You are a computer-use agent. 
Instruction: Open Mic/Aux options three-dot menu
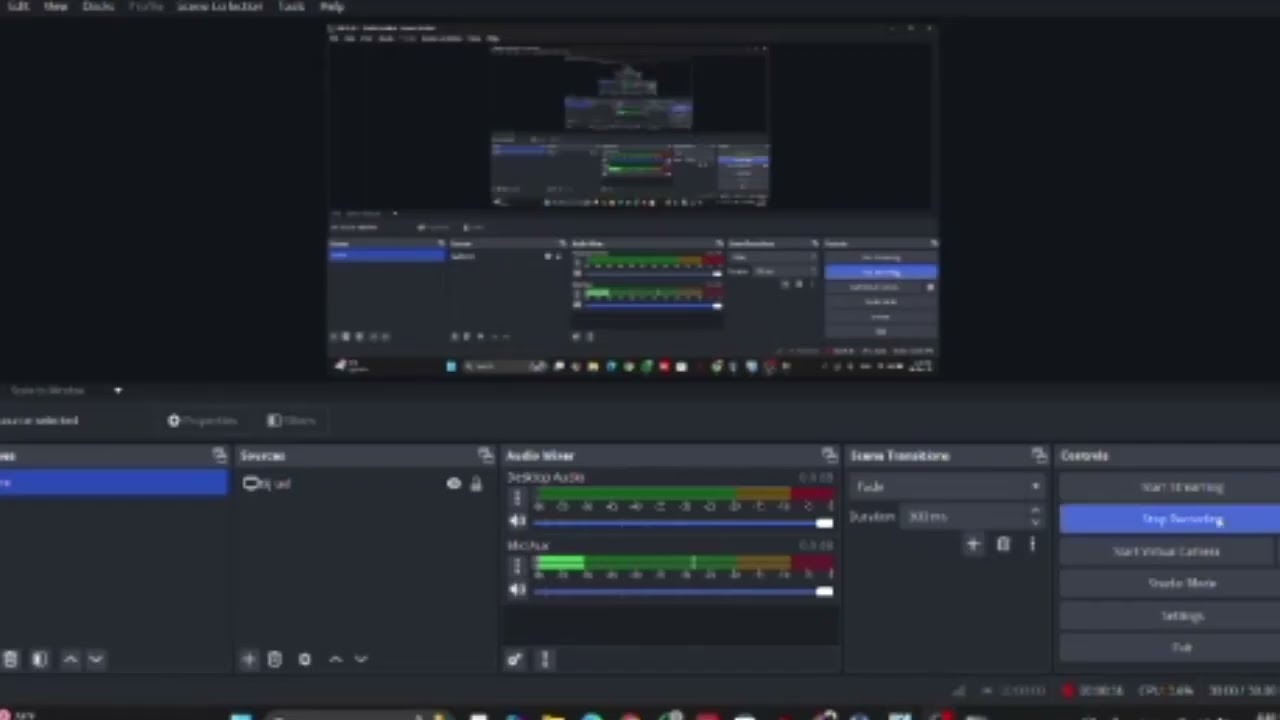(x=517, y=567)
